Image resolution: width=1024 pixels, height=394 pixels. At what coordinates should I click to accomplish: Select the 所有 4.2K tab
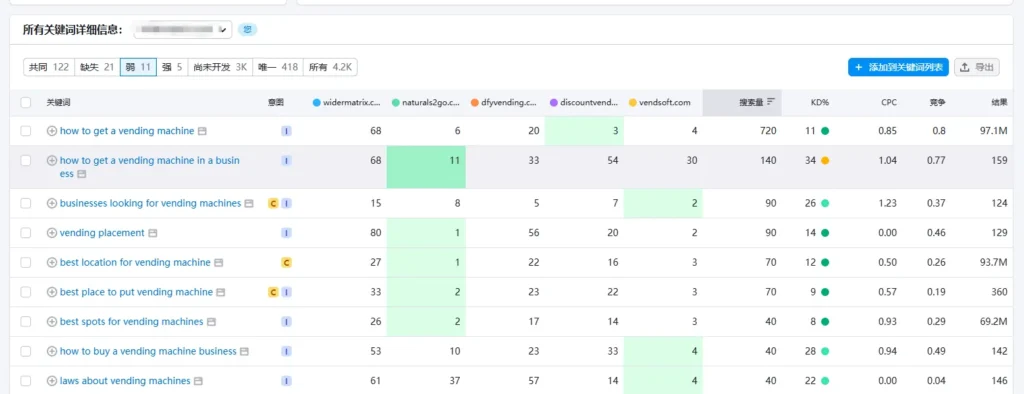click(x=330, y=67)
